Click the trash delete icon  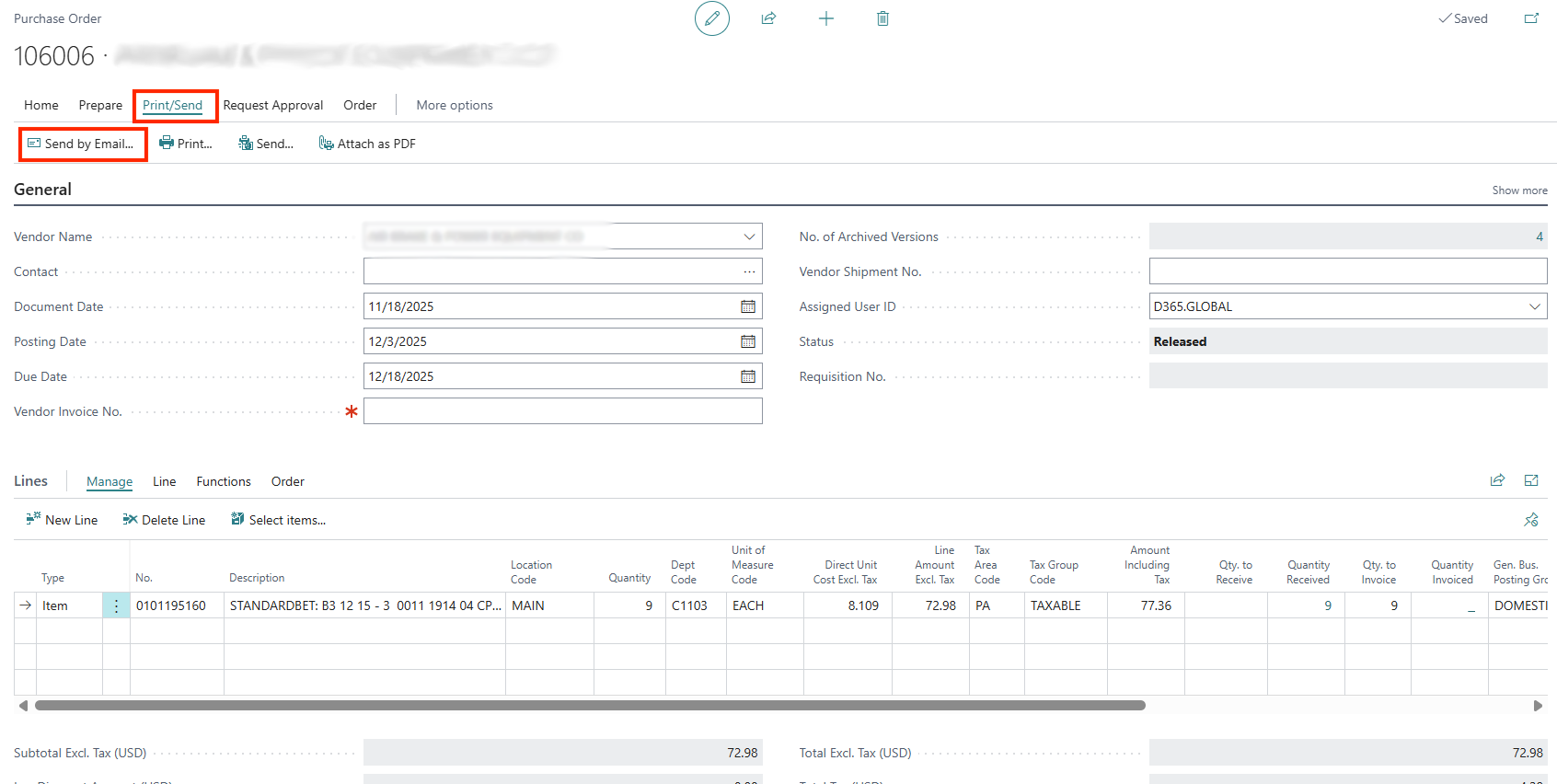(x=882, y=18)
